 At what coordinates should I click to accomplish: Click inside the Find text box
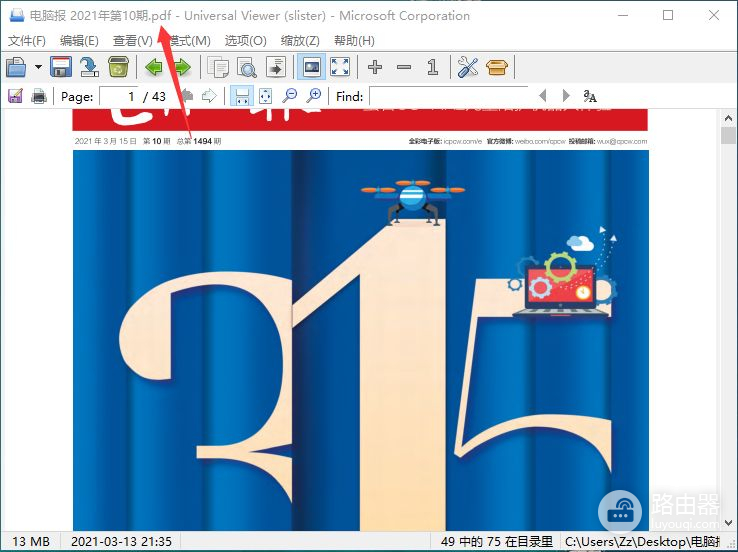(447, 96)
